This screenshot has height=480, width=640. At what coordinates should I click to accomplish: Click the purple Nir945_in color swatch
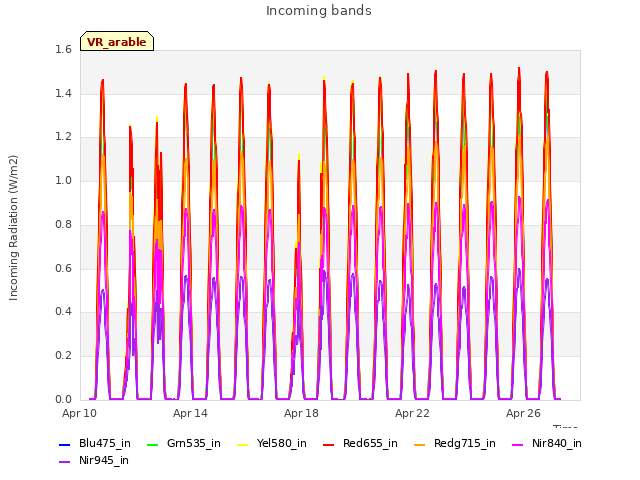pos(65,462)
